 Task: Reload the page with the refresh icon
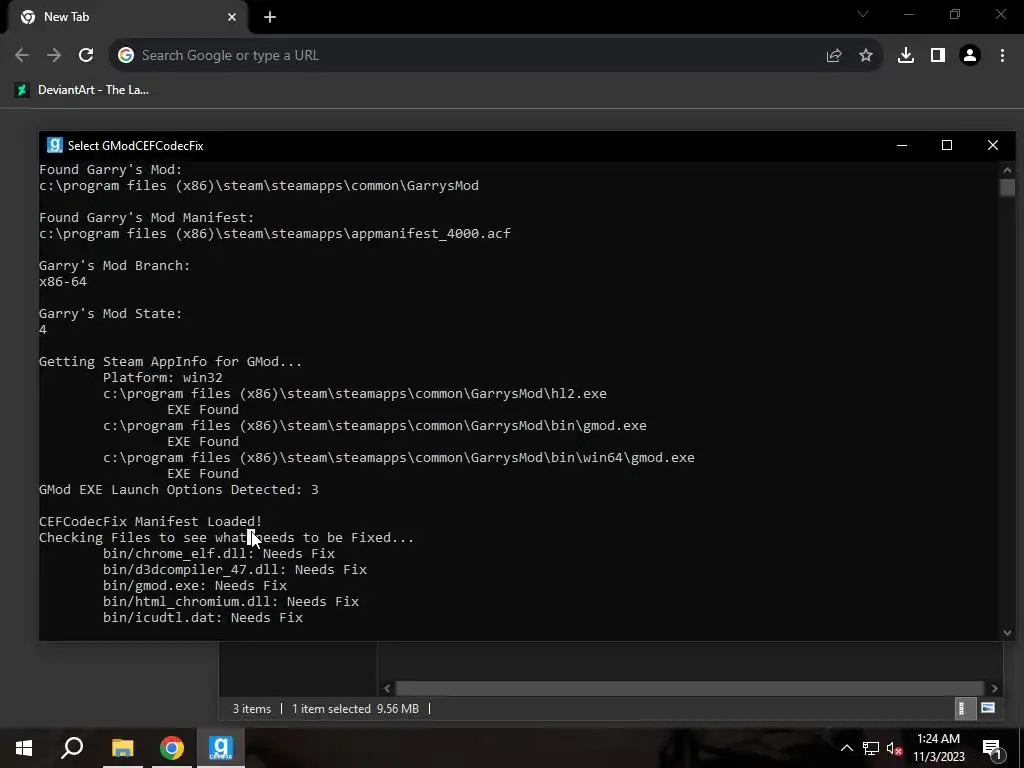point(86,56)
